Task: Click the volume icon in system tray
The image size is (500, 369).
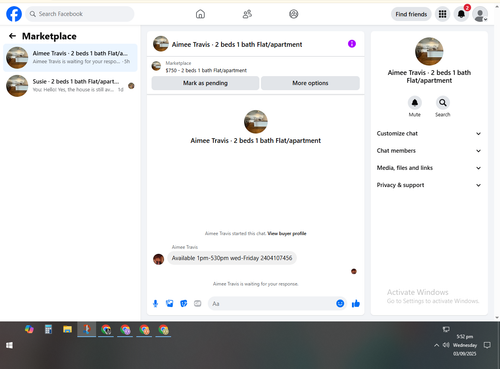Action: [x=446, y=345]
